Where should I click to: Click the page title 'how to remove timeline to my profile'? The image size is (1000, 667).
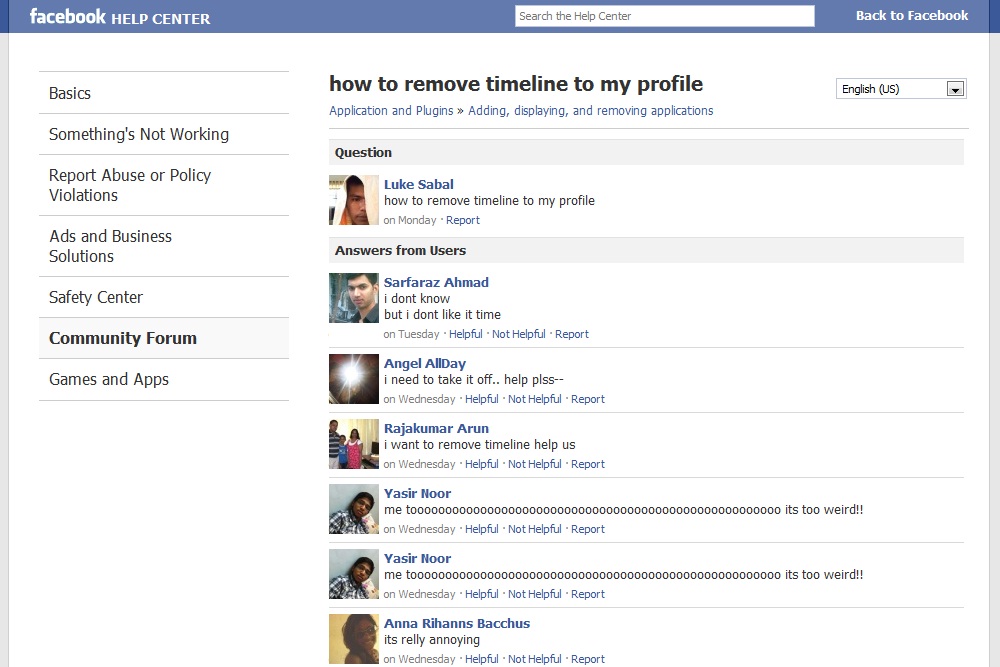516,84
